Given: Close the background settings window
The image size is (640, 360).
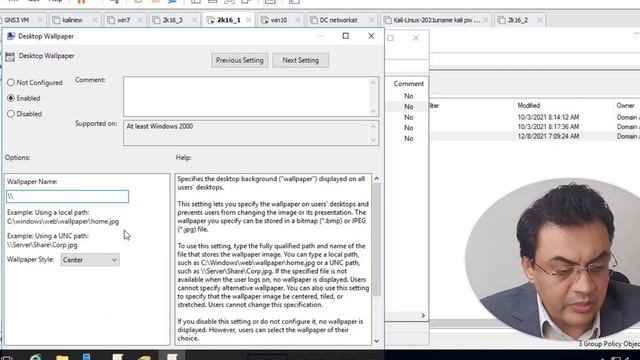Looking at the screenshot, I should click(416, 38).
